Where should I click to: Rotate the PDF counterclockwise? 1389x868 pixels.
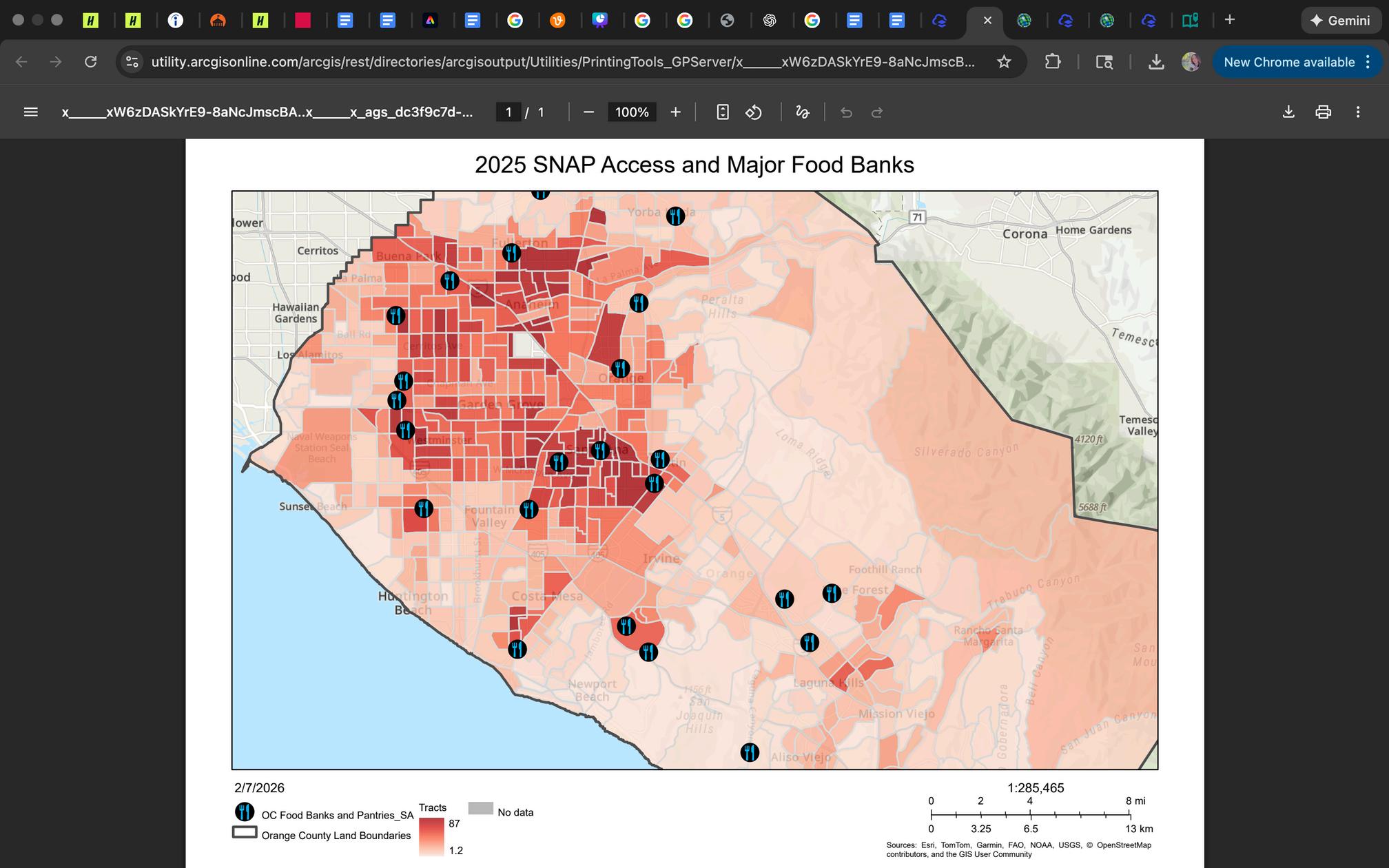point(754,112)
